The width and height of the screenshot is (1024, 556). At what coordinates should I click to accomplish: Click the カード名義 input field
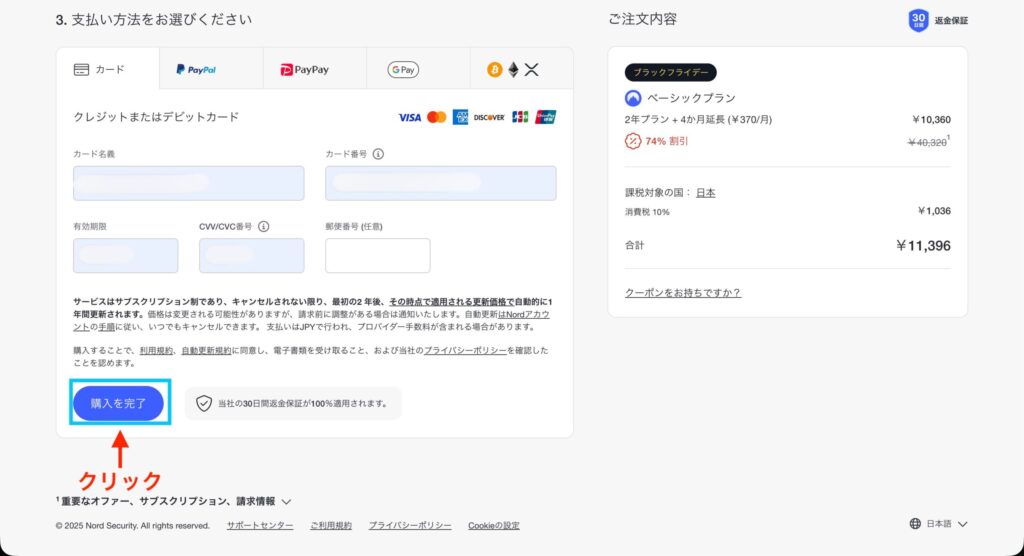(188, 183)
